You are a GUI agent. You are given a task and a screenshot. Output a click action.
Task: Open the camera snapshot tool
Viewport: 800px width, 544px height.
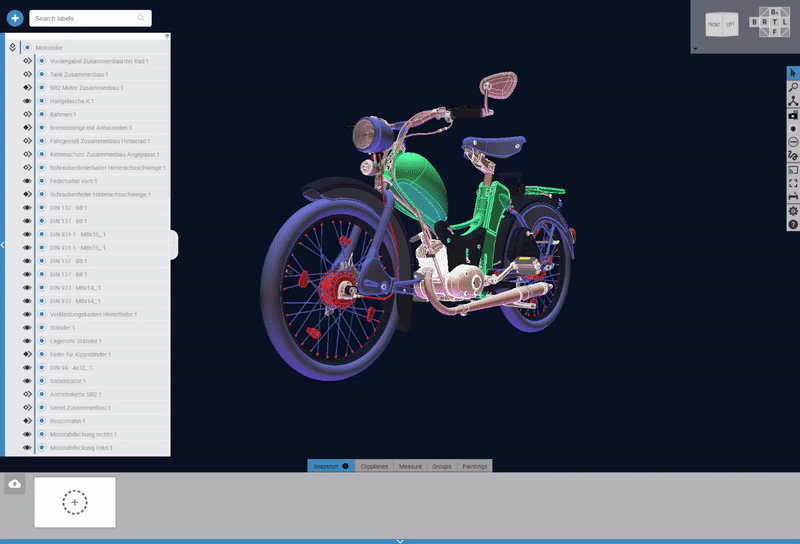click(793, 115)
